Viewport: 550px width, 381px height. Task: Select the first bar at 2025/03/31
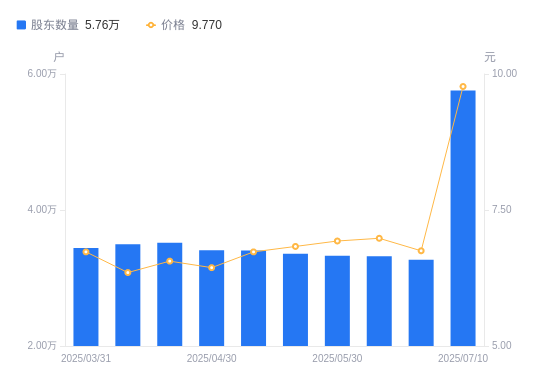coord(86,297)
